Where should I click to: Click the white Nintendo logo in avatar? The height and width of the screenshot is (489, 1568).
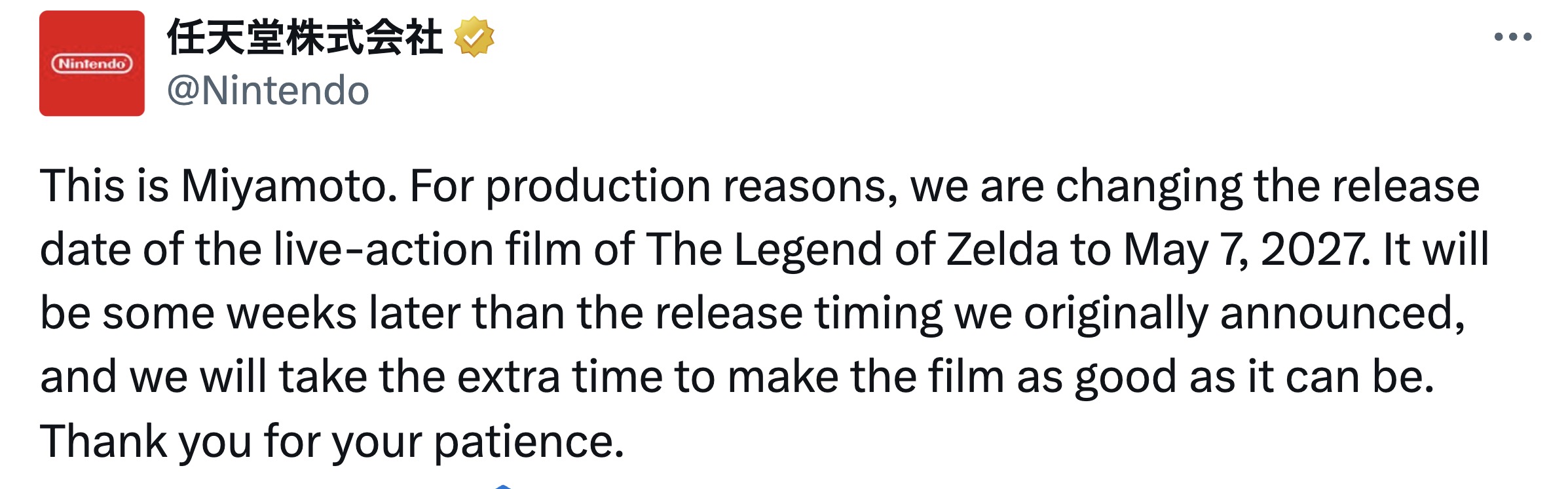92,64
